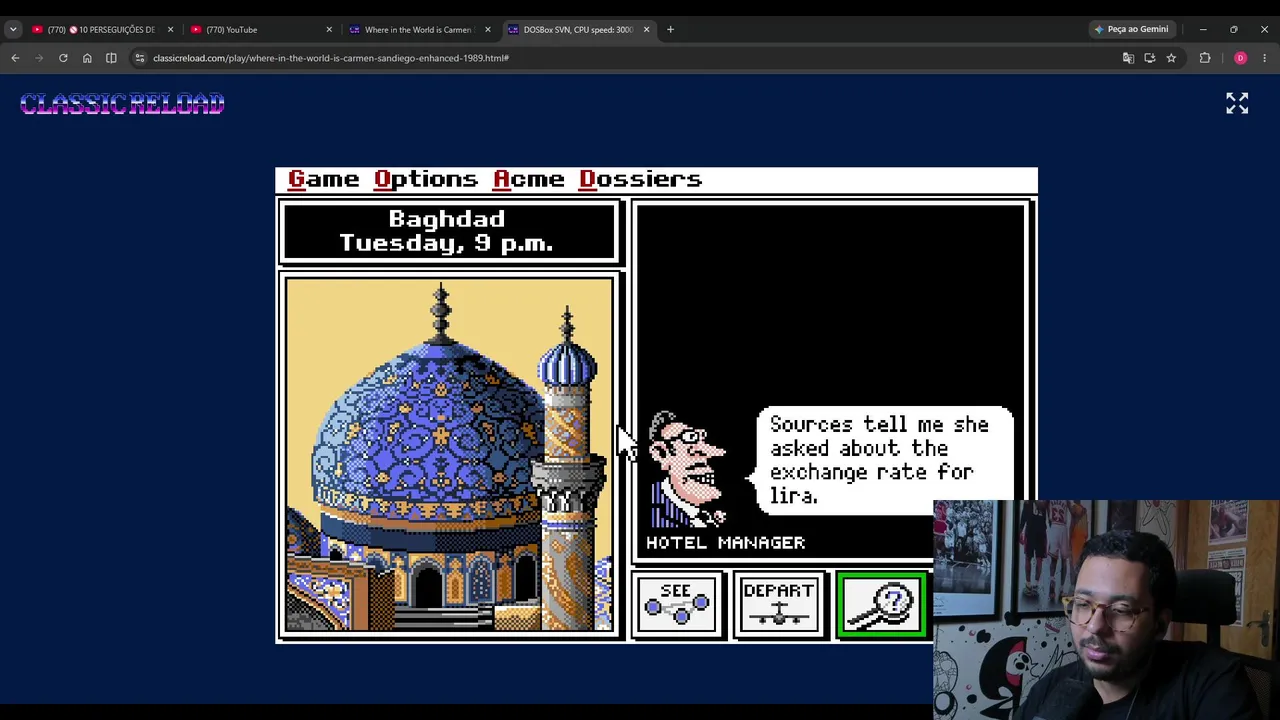Switch to the 10 PERSEGUIÇÕES DE tab
Screen dimensions: 1280x720
click(101, 30)
